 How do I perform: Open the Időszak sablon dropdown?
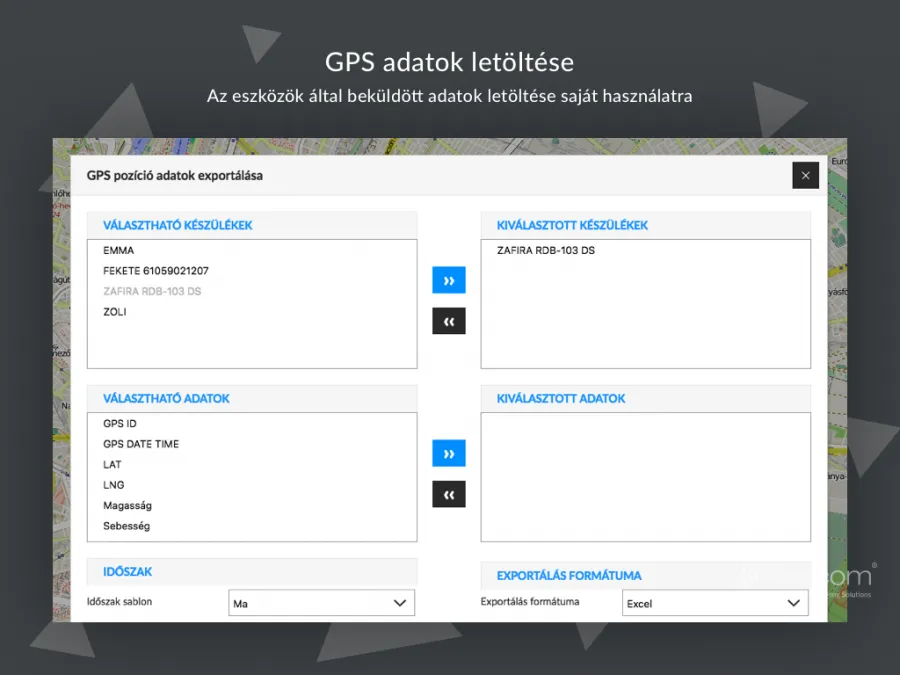(x=321, y=603)
